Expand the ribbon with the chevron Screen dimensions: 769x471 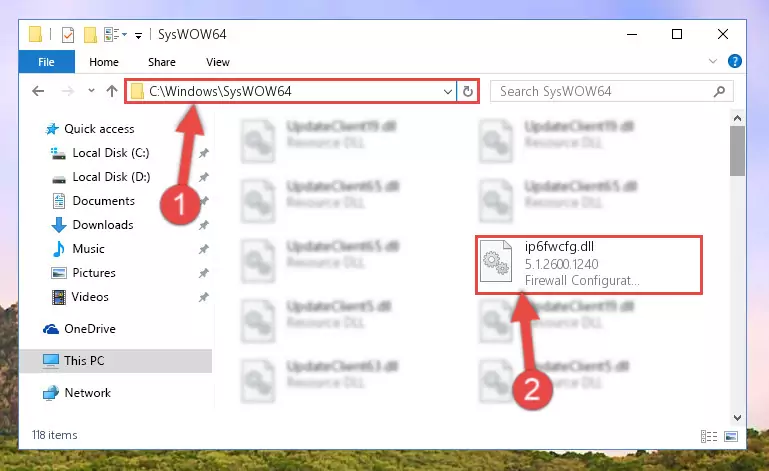pos(713,61)
